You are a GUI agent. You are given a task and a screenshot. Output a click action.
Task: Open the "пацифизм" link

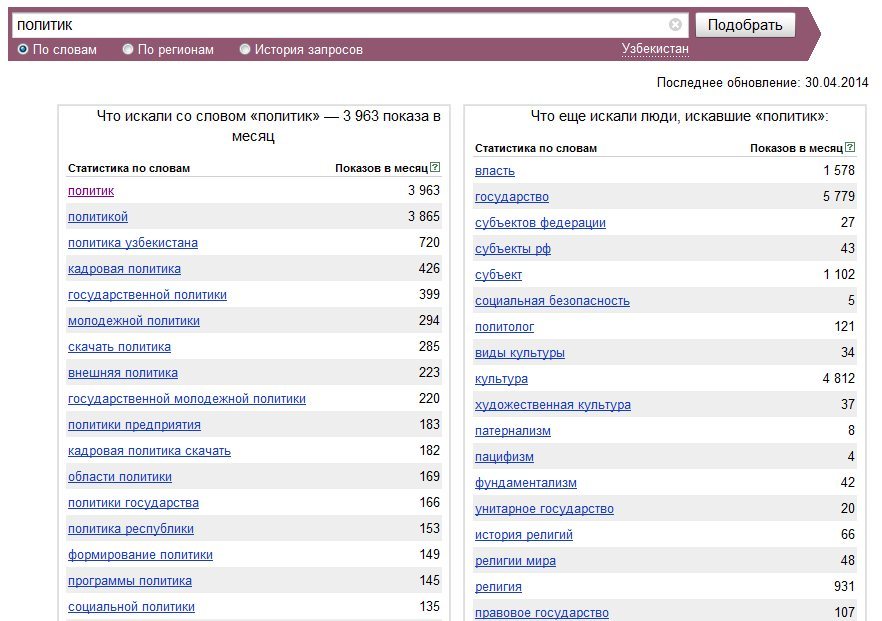click(504, 456)
